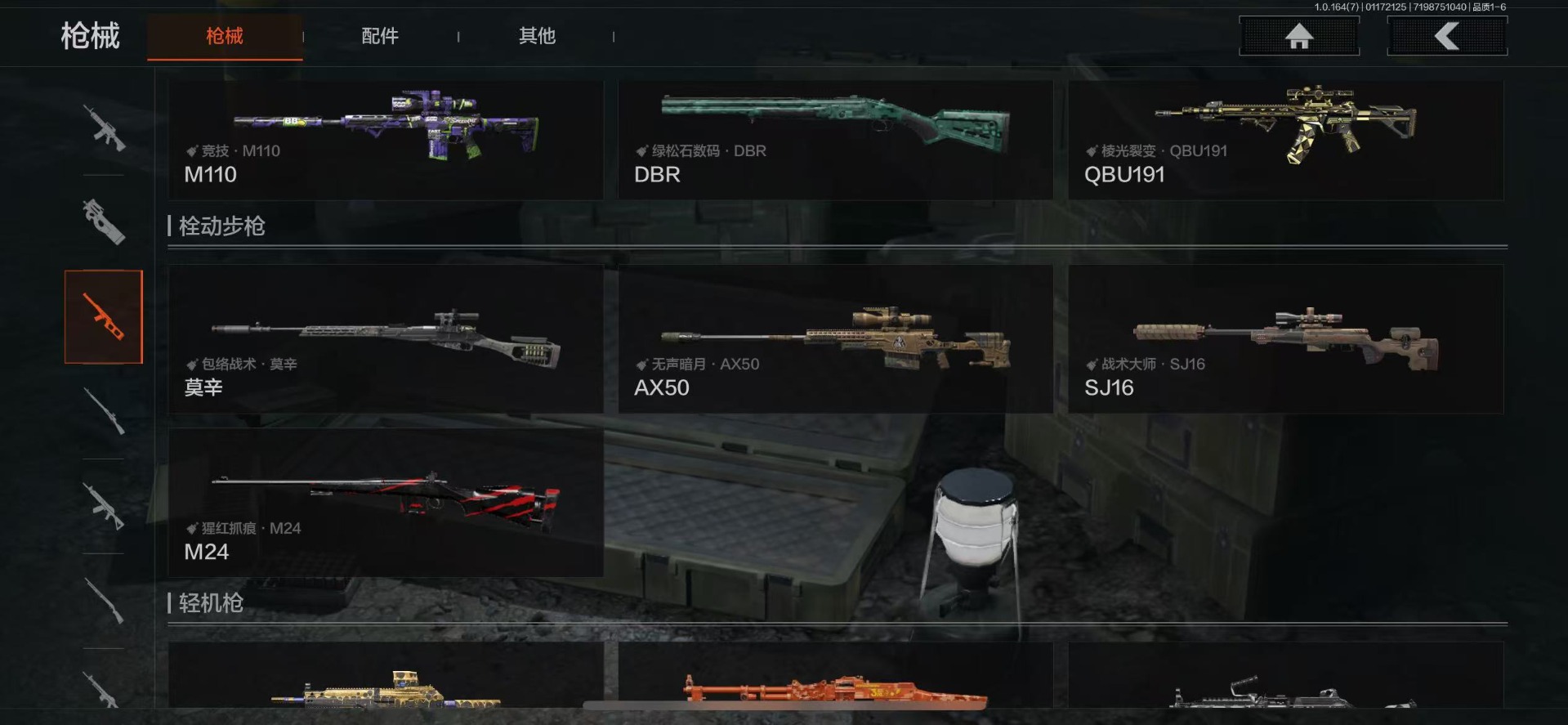
Task: Open the orange light machine gun card
Action: (835, 675)
